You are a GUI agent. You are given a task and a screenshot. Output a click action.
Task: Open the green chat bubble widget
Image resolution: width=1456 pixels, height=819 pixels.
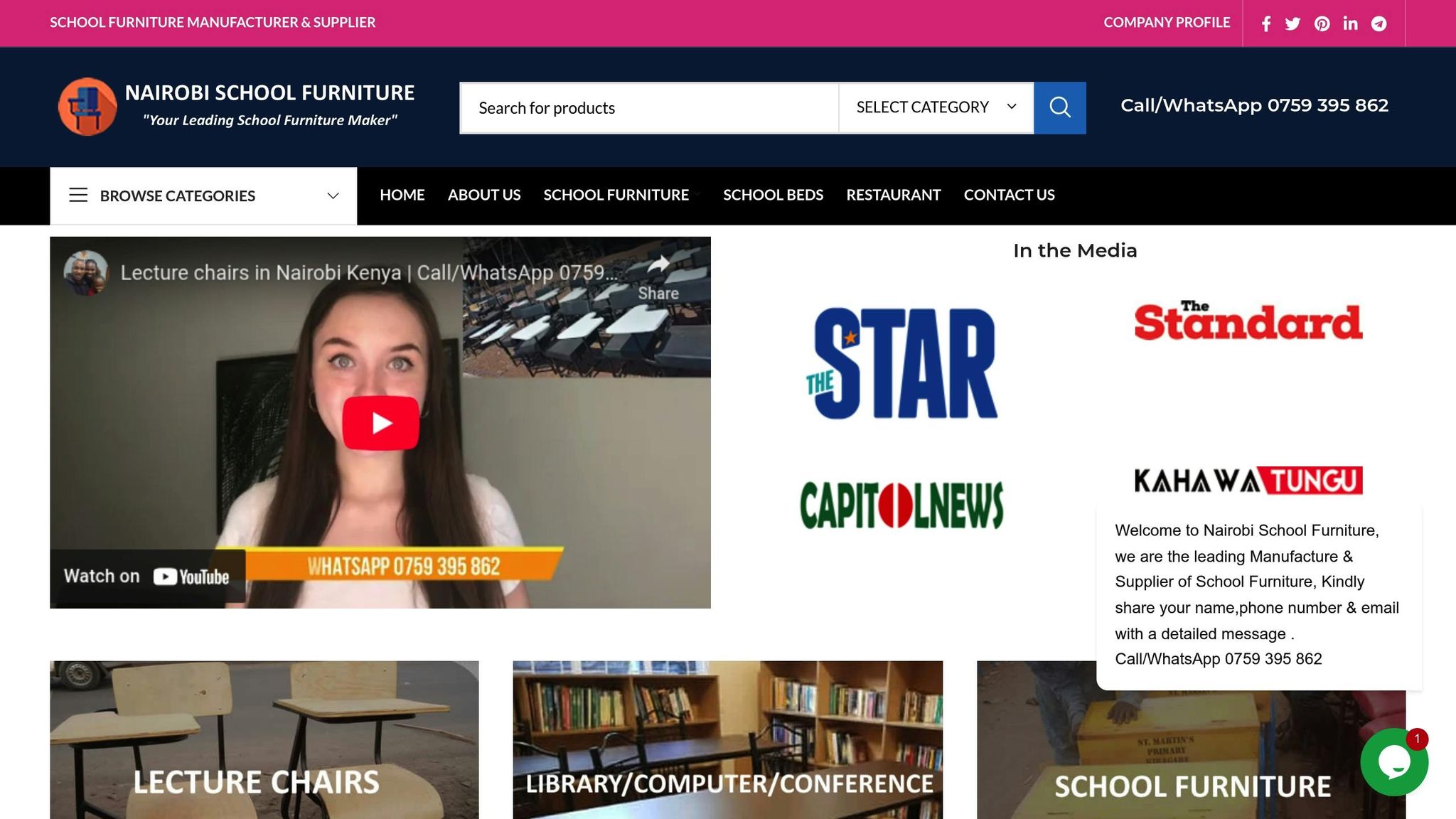click(1393, 762)
